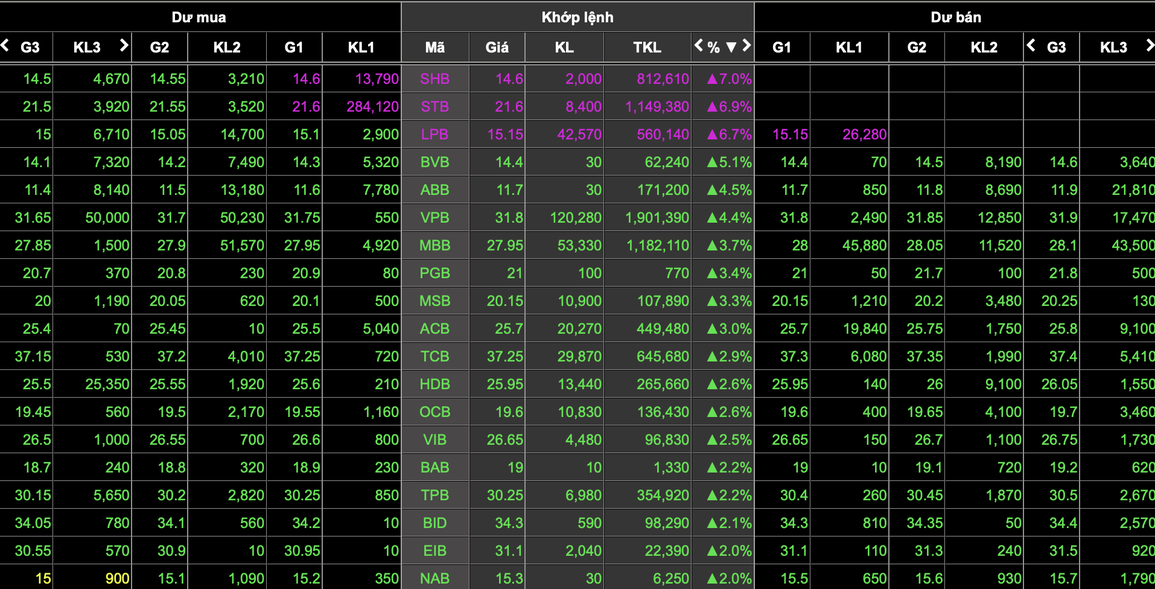Open the VIB stock symbol
Image resolution: width=1155 pixels, height=589 pixels.
(x=435, y=440)
